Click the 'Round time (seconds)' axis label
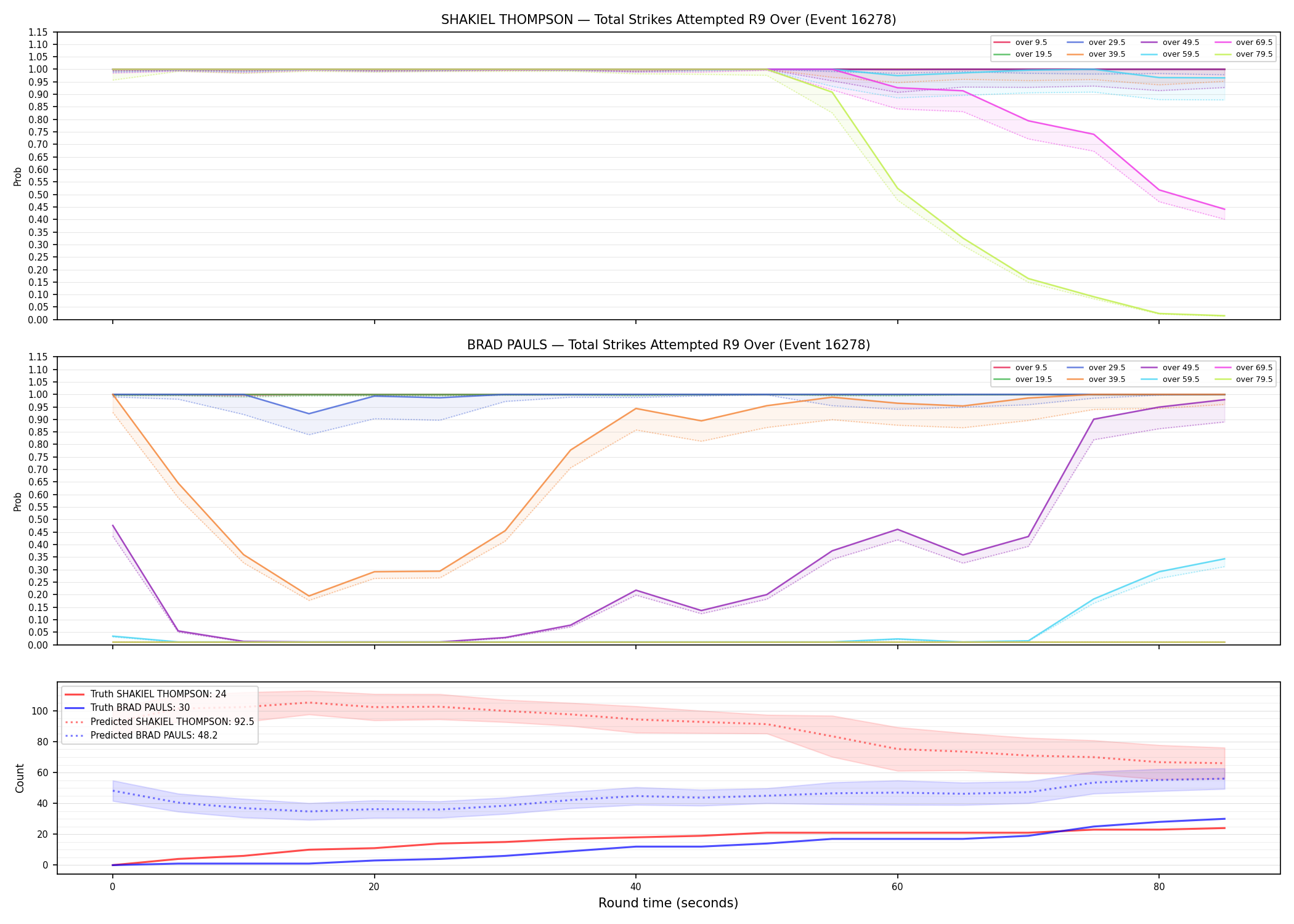 point(668,903)
